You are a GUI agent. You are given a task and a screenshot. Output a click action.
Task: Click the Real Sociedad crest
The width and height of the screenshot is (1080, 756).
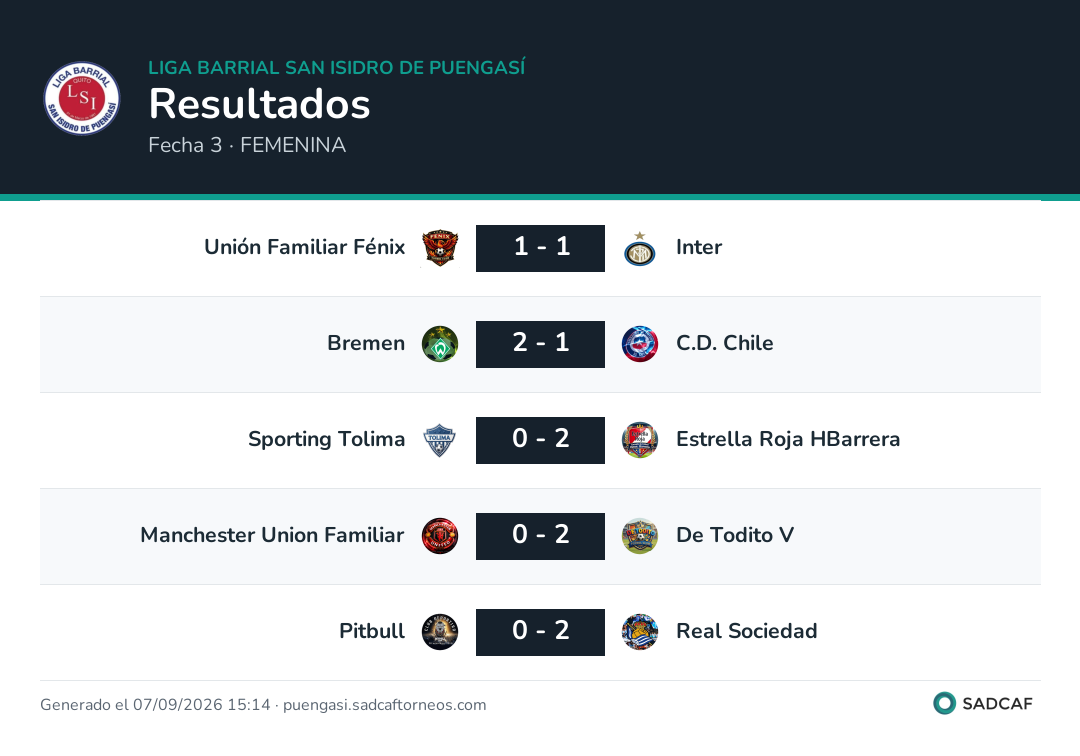639,632
